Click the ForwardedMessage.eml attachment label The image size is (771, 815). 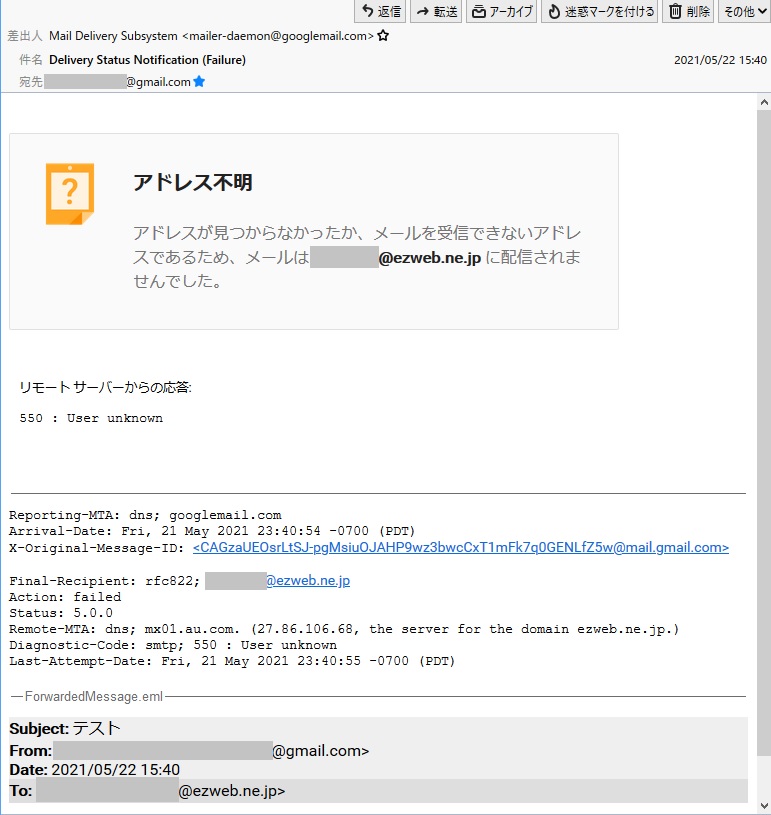click(x=87, y=696)
